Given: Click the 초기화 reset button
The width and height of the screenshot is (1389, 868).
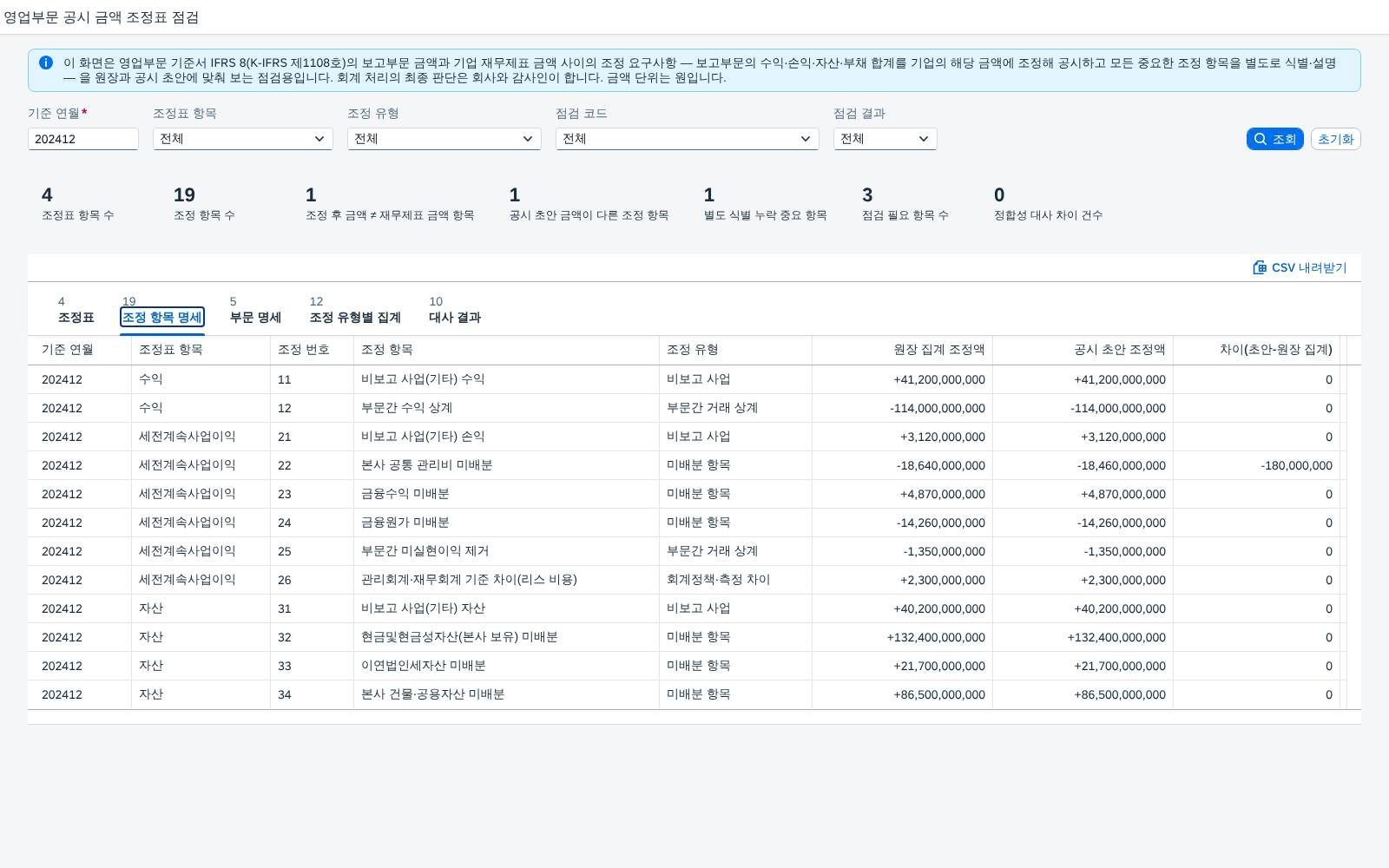Looking at the screenshot, I should tap(1335, 139).
